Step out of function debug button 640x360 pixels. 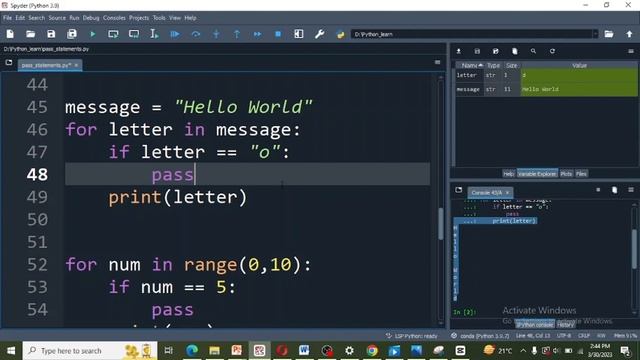pos(237,34)
